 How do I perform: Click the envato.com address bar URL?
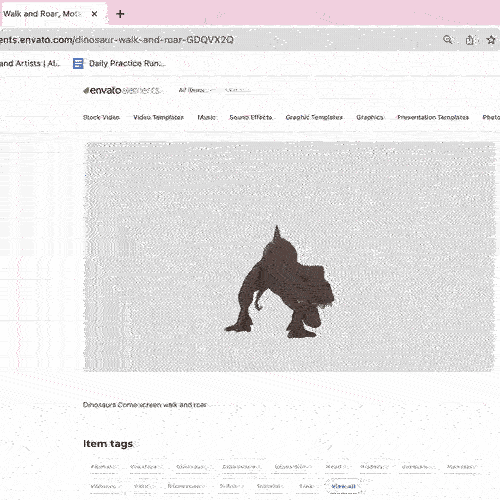click(x=116, y=40)
